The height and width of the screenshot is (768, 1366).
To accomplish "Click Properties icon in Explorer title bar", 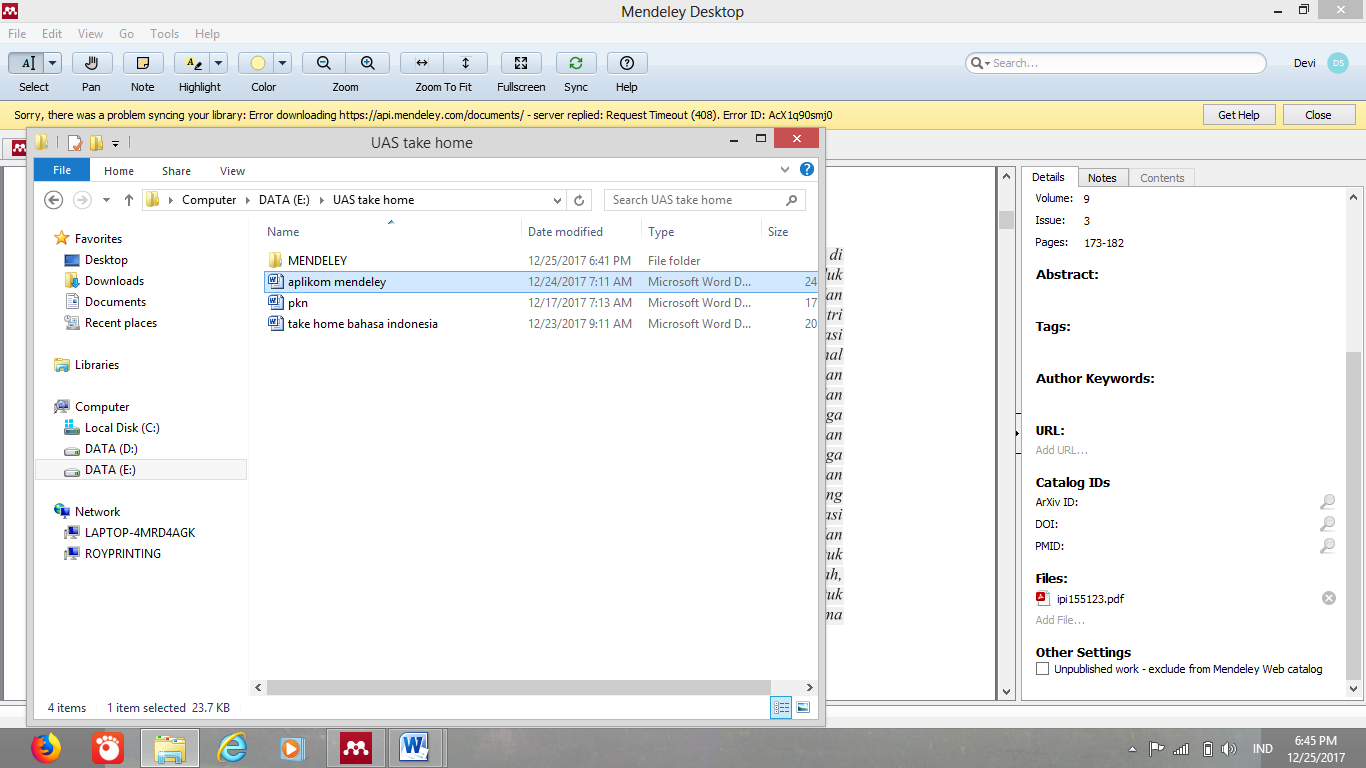I will point(74,143).
